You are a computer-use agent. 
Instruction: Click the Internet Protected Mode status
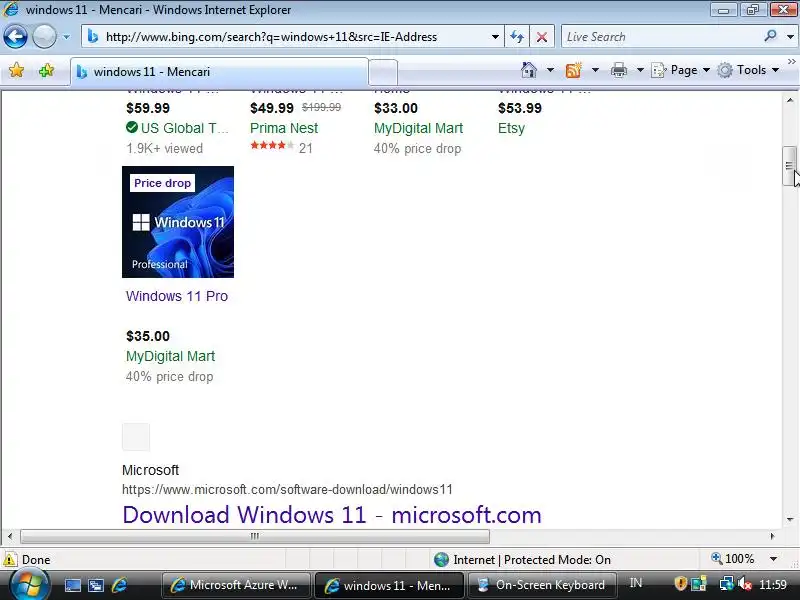point(522,560)
